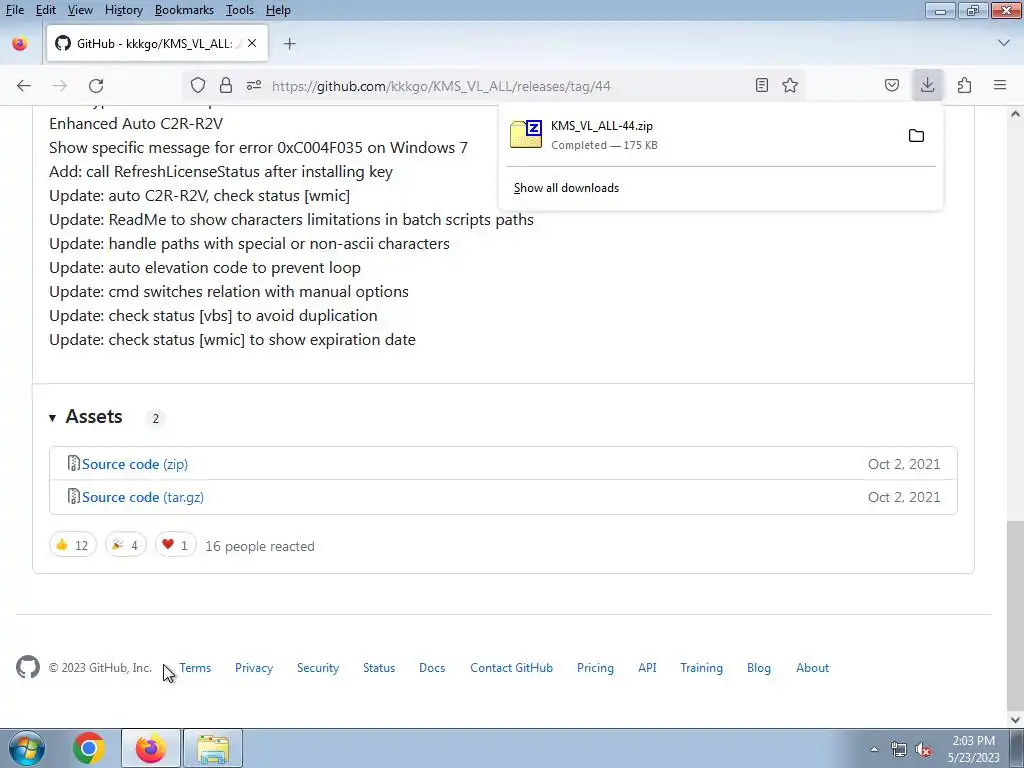
Task: Click Show all downloads
Action: pyautogui.click(x=566, y=188)
